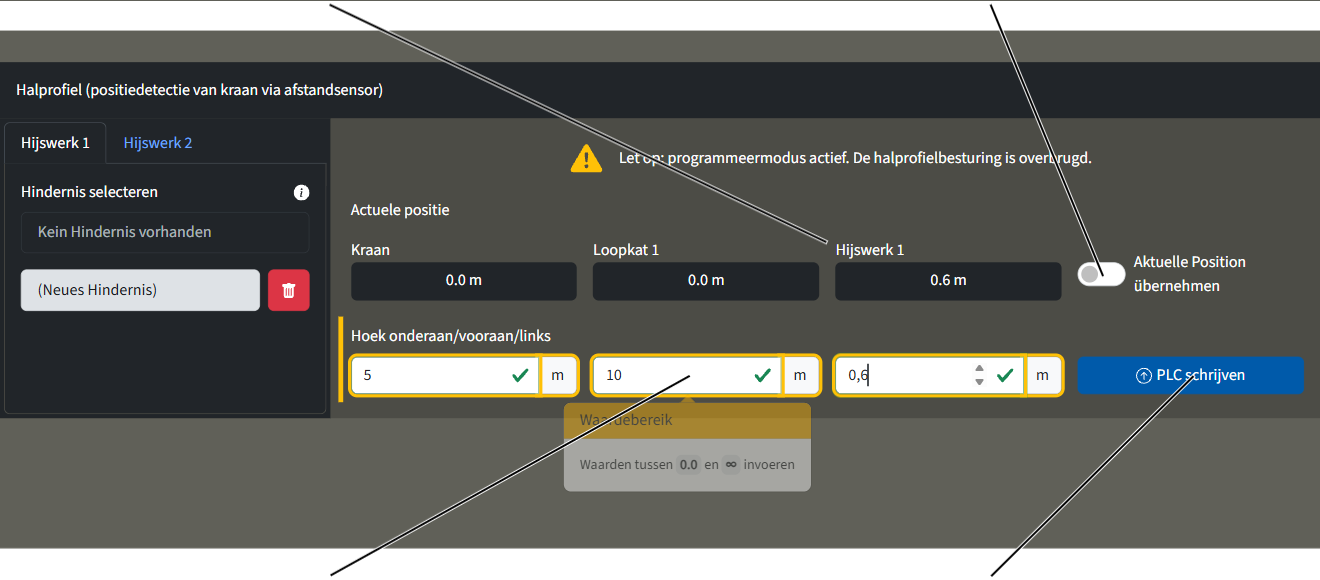The image size is (1320, 580).
Task: Click the Actuele positie heading
Action: point(400,210)
